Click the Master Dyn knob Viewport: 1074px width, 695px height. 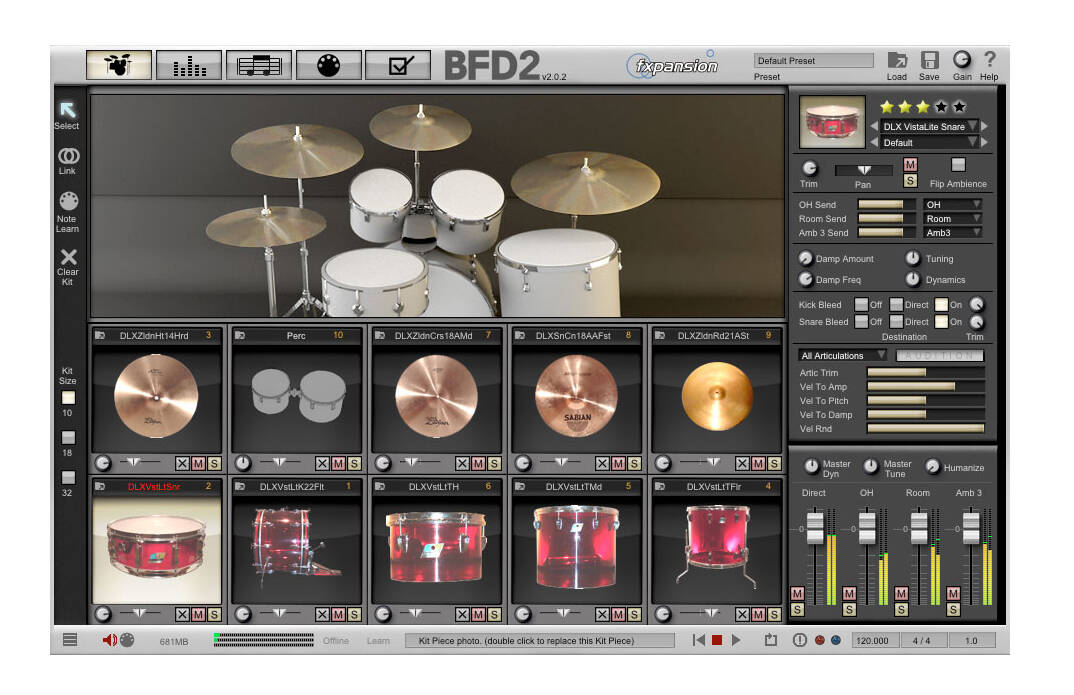(811, 467)
